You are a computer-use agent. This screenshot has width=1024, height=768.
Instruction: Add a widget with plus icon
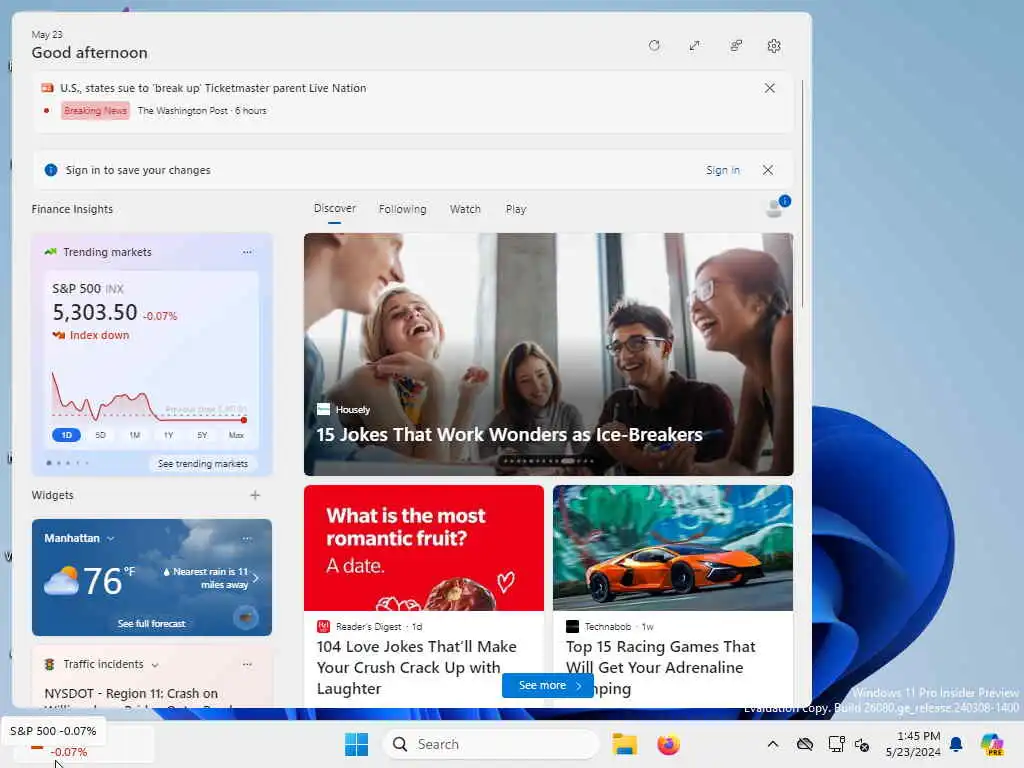[255, 495]
